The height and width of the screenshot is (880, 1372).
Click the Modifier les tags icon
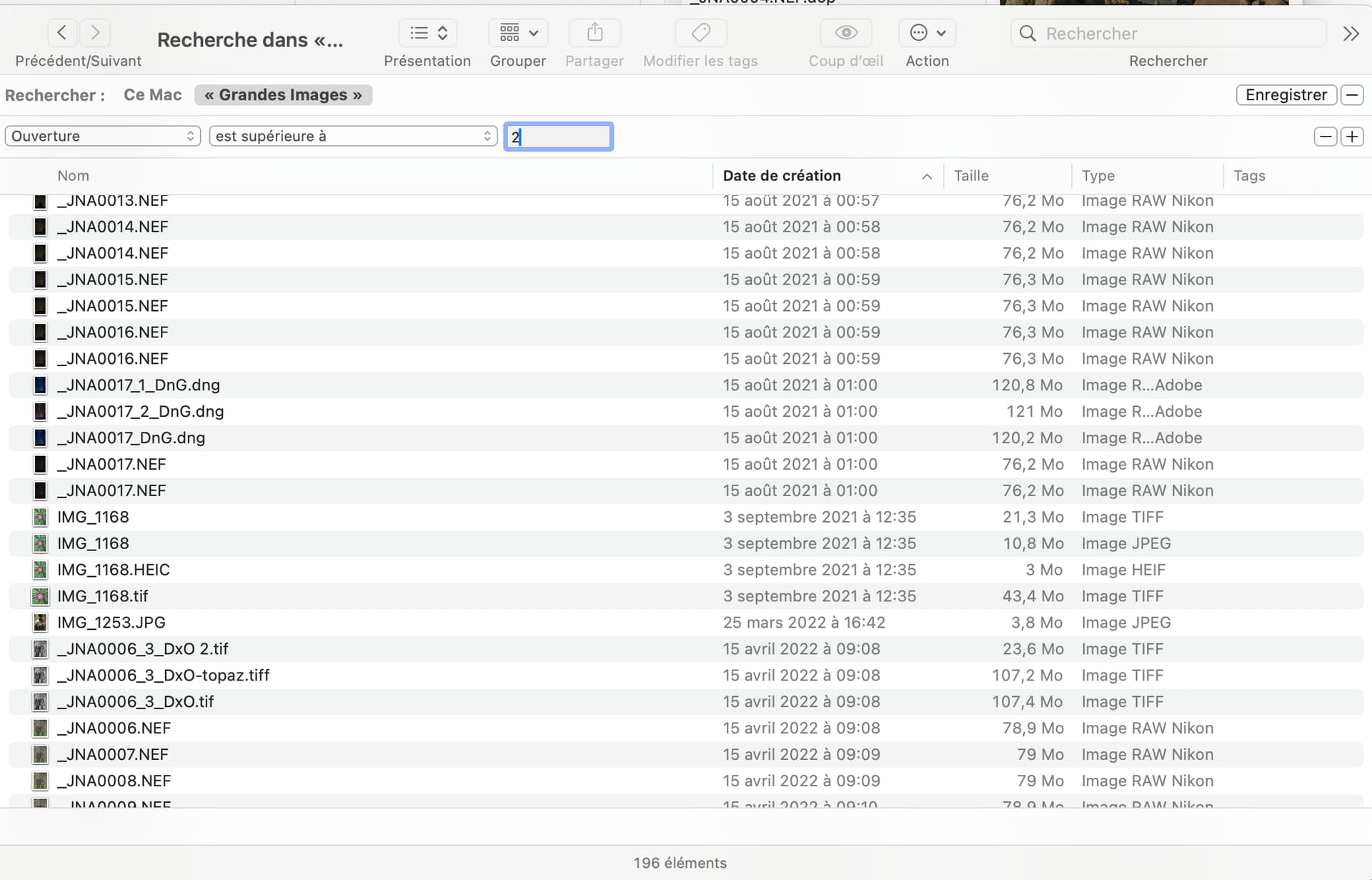701,33
